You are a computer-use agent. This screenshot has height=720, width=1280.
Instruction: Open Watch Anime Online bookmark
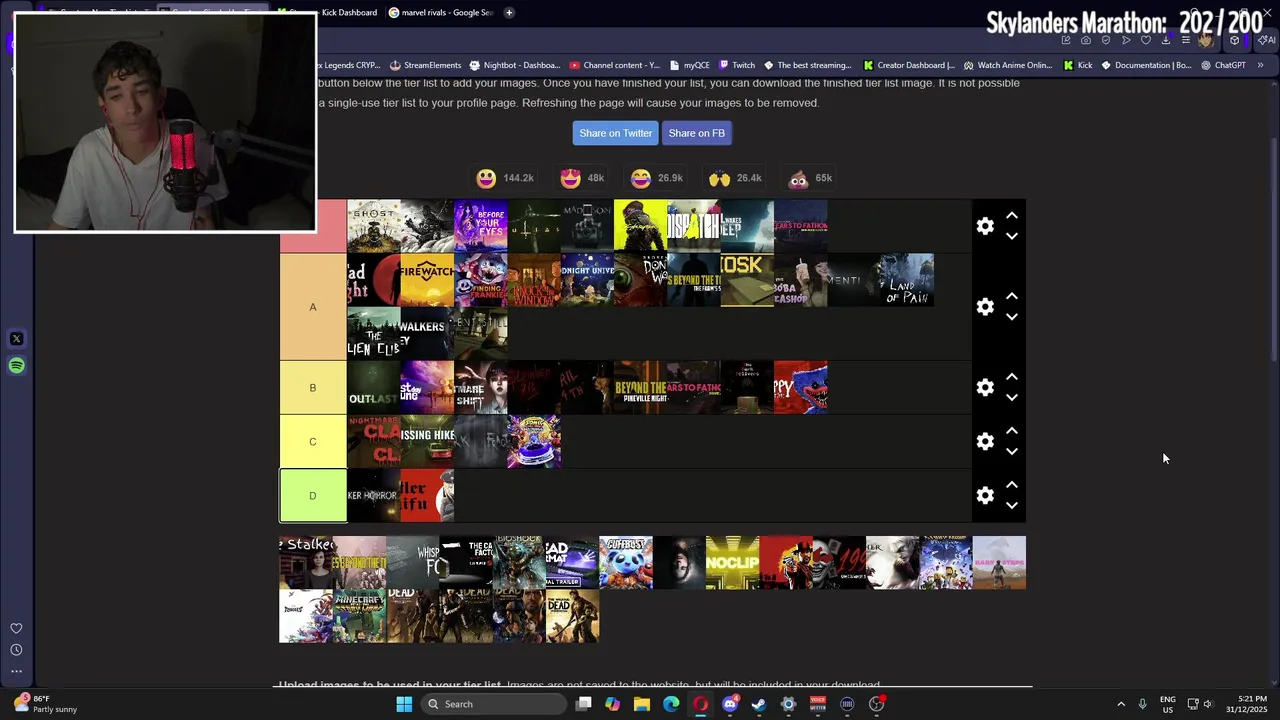tap(1007, 65)
